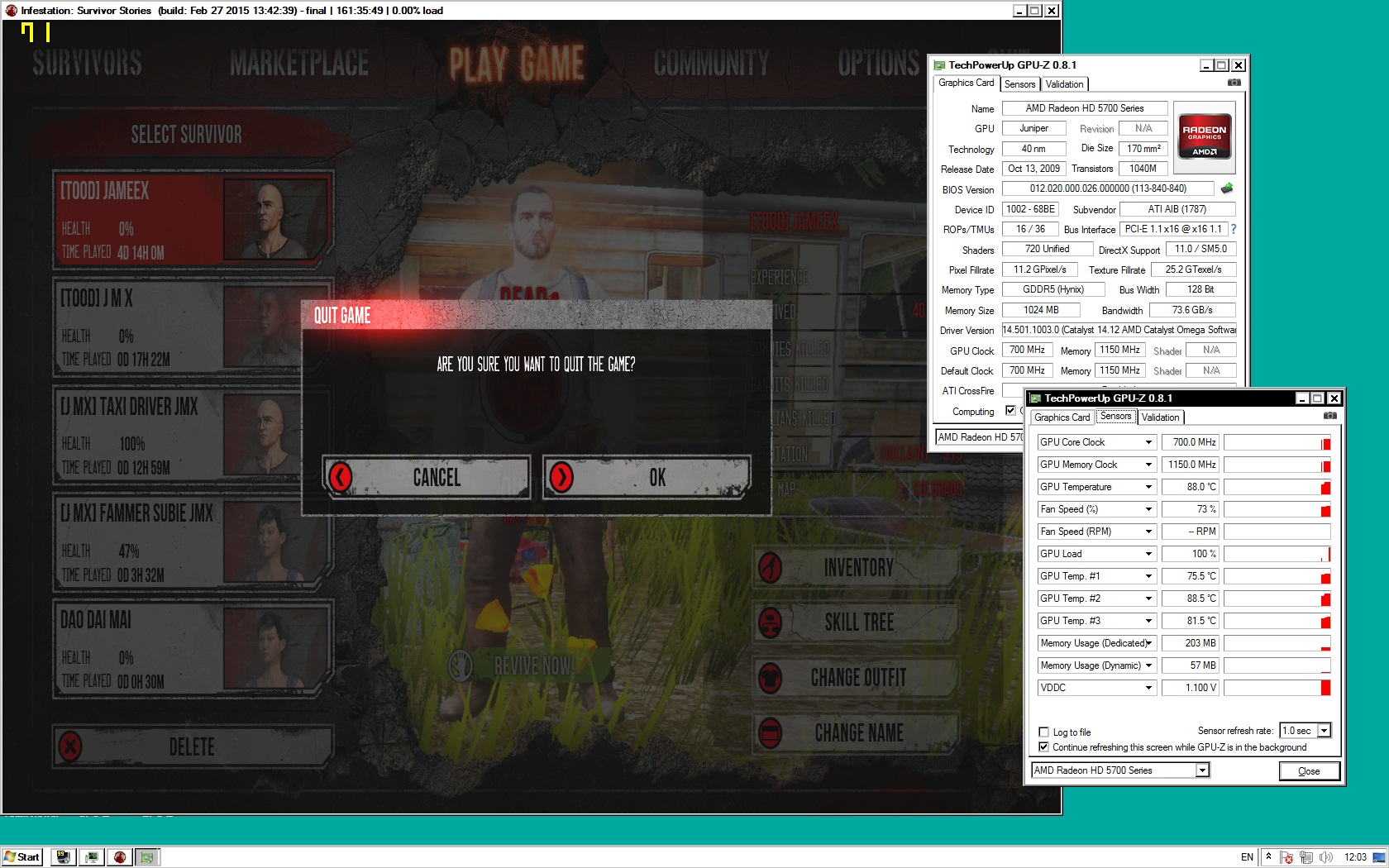
Task: Click the Skill Tree button label
Action: tap(859, 622)
